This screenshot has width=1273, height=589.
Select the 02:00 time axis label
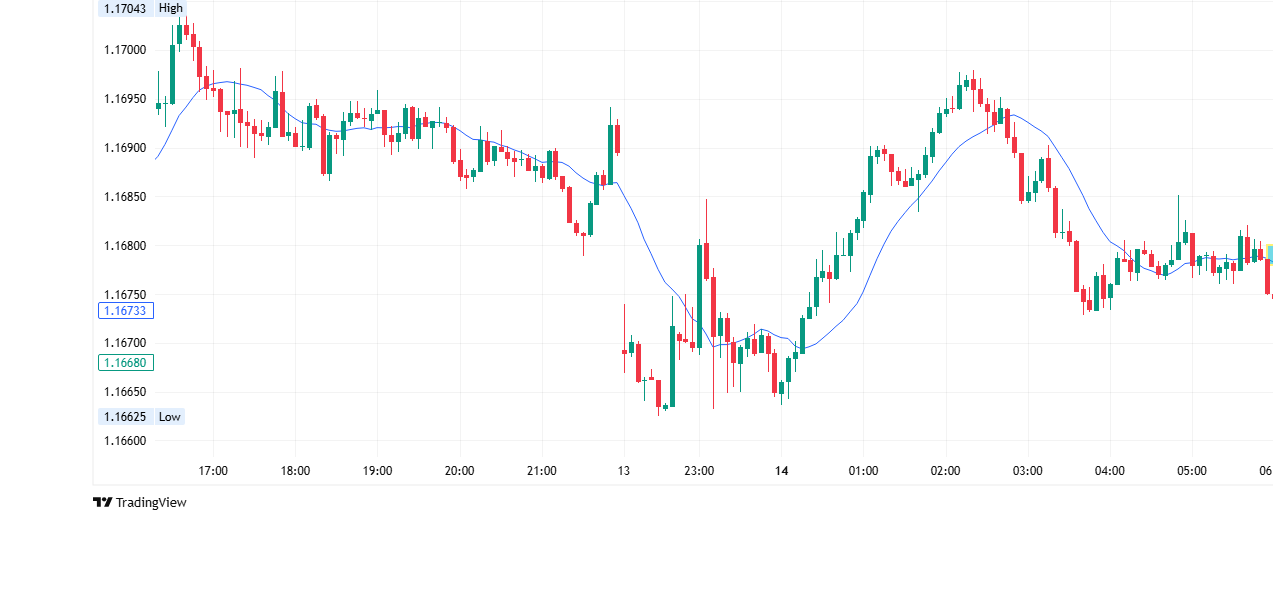pos(945,471)
